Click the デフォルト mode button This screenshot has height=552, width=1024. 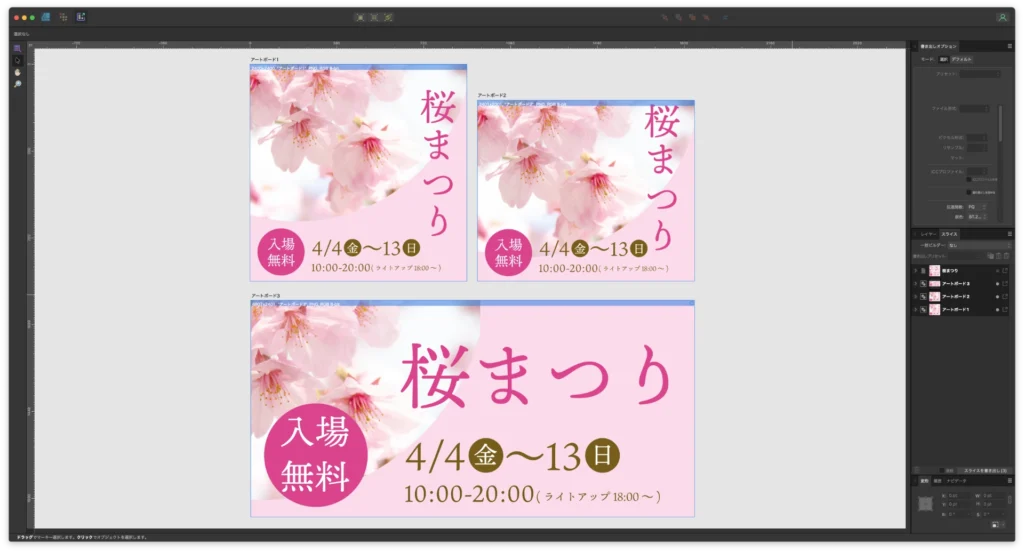961,60
